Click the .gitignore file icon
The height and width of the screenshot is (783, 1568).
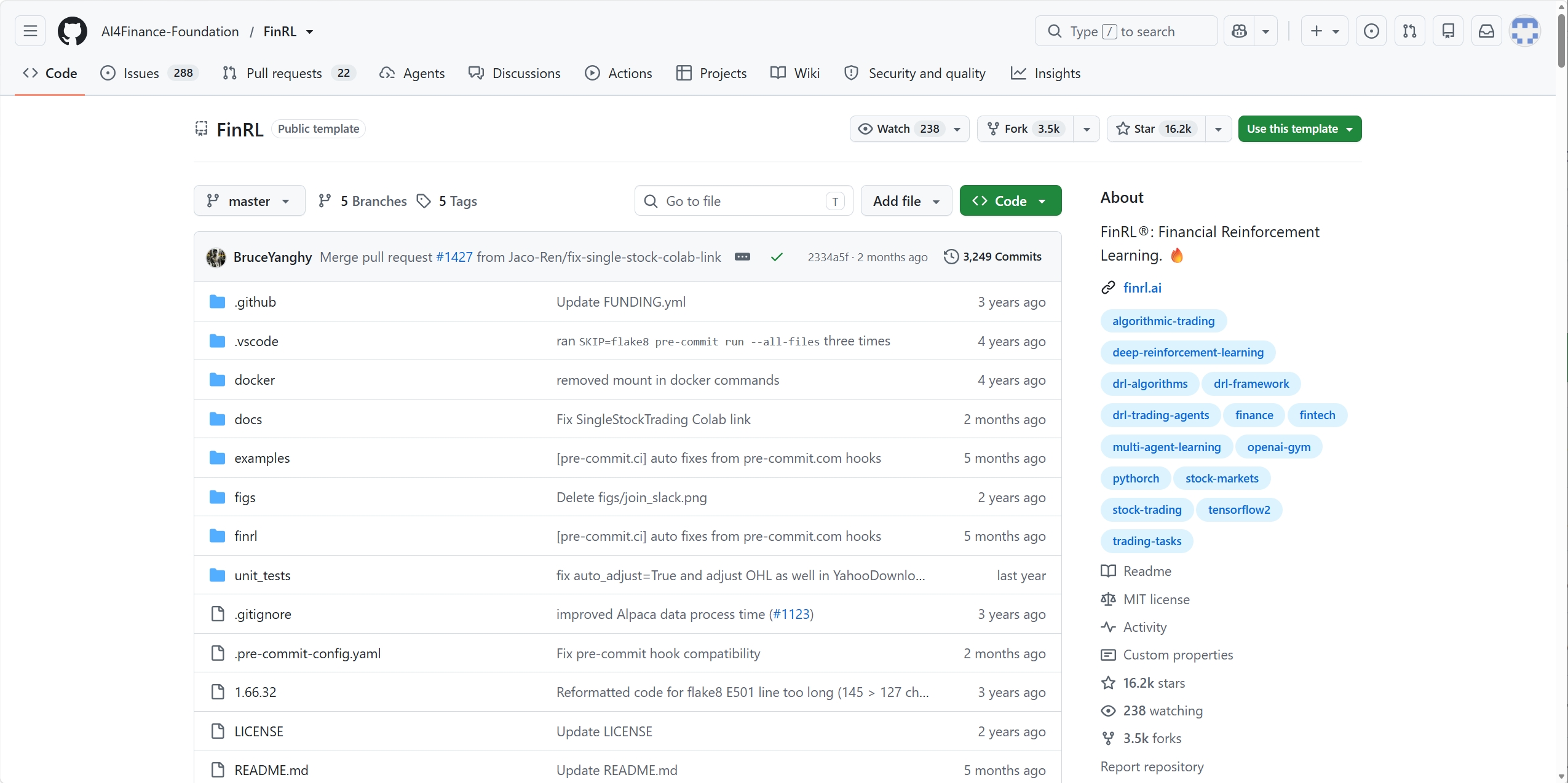[x=218, y=614]
